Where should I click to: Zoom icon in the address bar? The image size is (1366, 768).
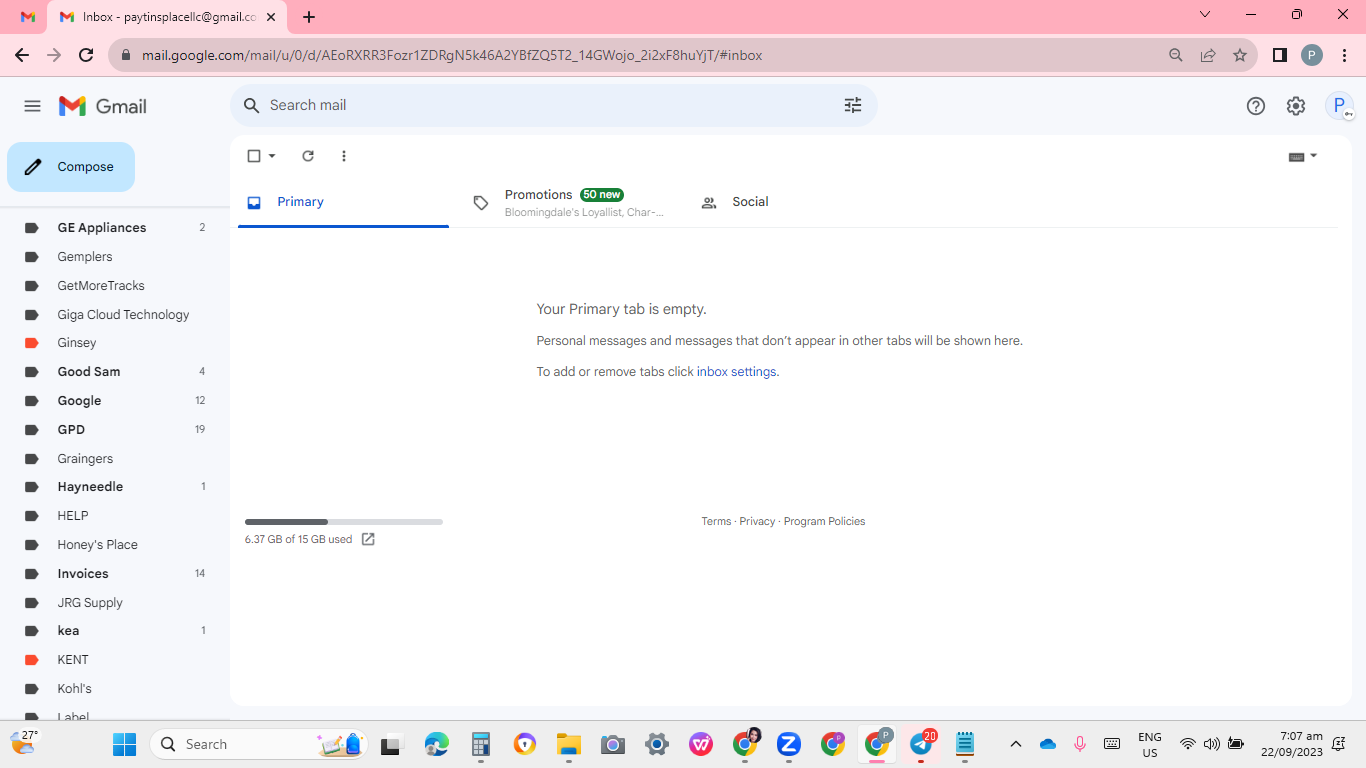point(1176,55)
